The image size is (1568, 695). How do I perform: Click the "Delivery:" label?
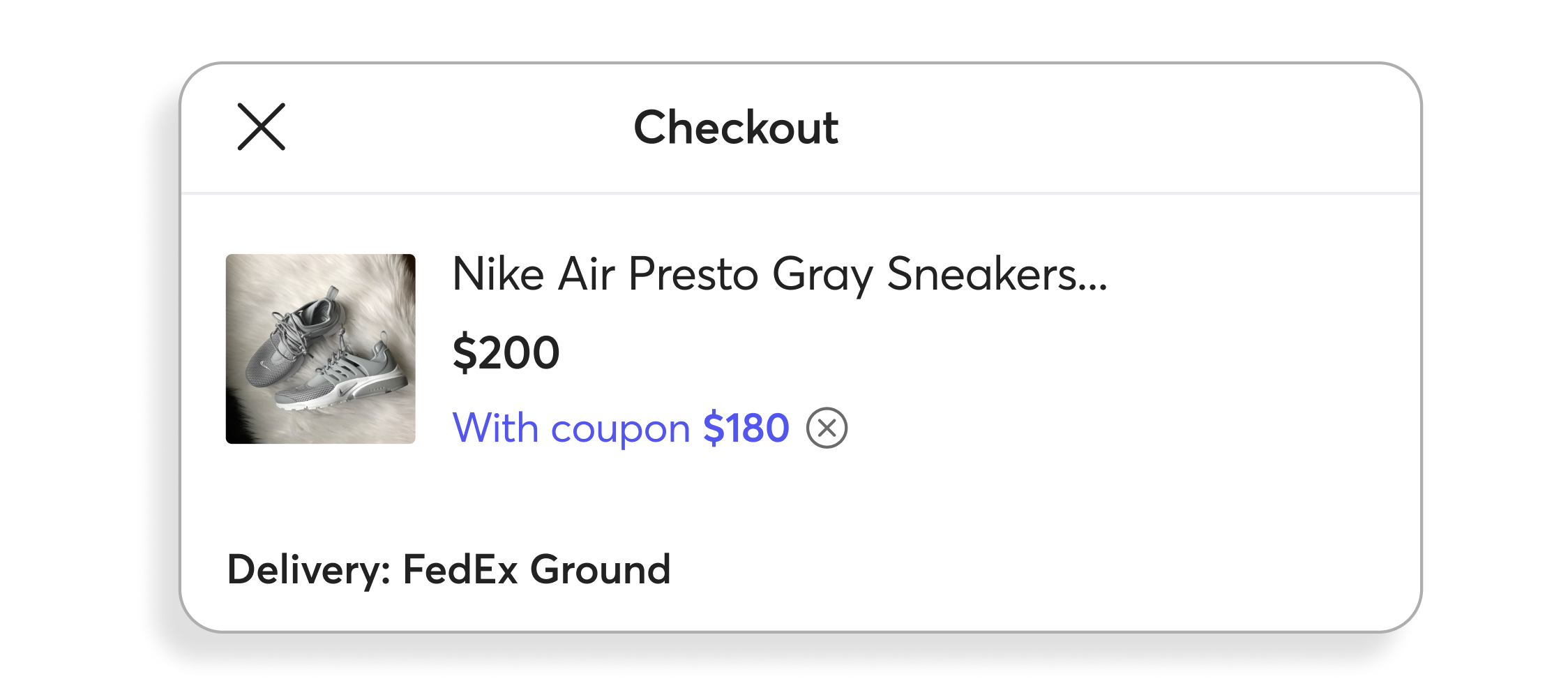[308, 569]
